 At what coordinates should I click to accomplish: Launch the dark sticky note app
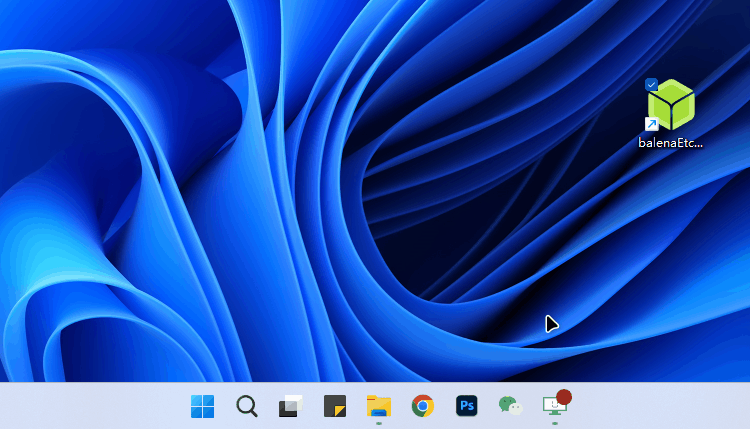pos(334,406)
